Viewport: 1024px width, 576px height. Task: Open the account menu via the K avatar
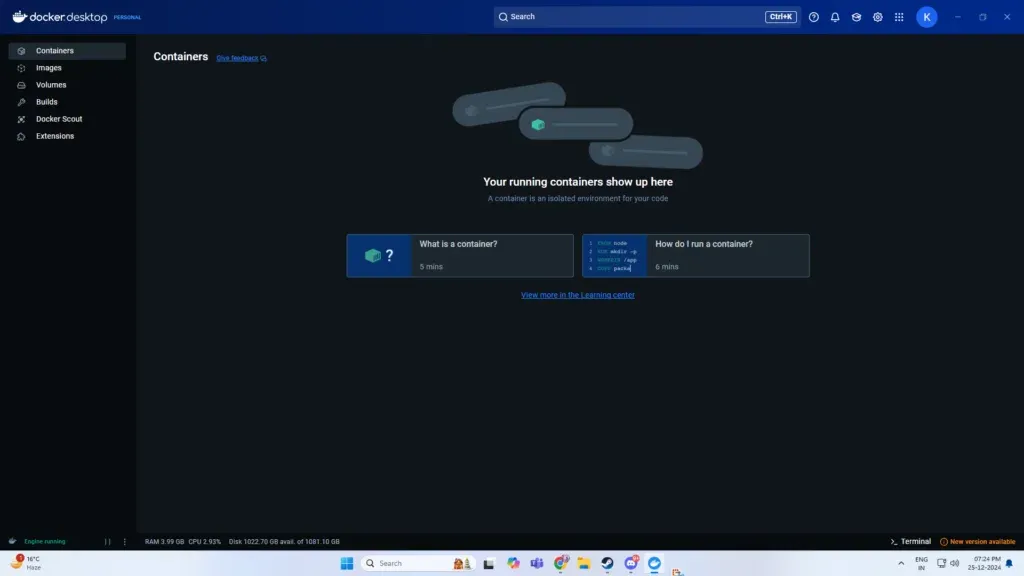point(926,16)
